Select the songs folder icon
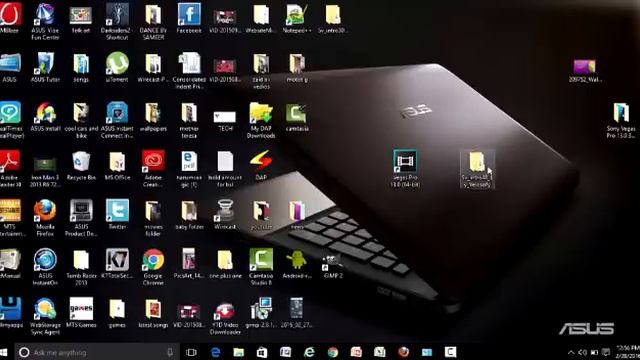This screenshot has width=640, height=360. click(x=81, y=67)
